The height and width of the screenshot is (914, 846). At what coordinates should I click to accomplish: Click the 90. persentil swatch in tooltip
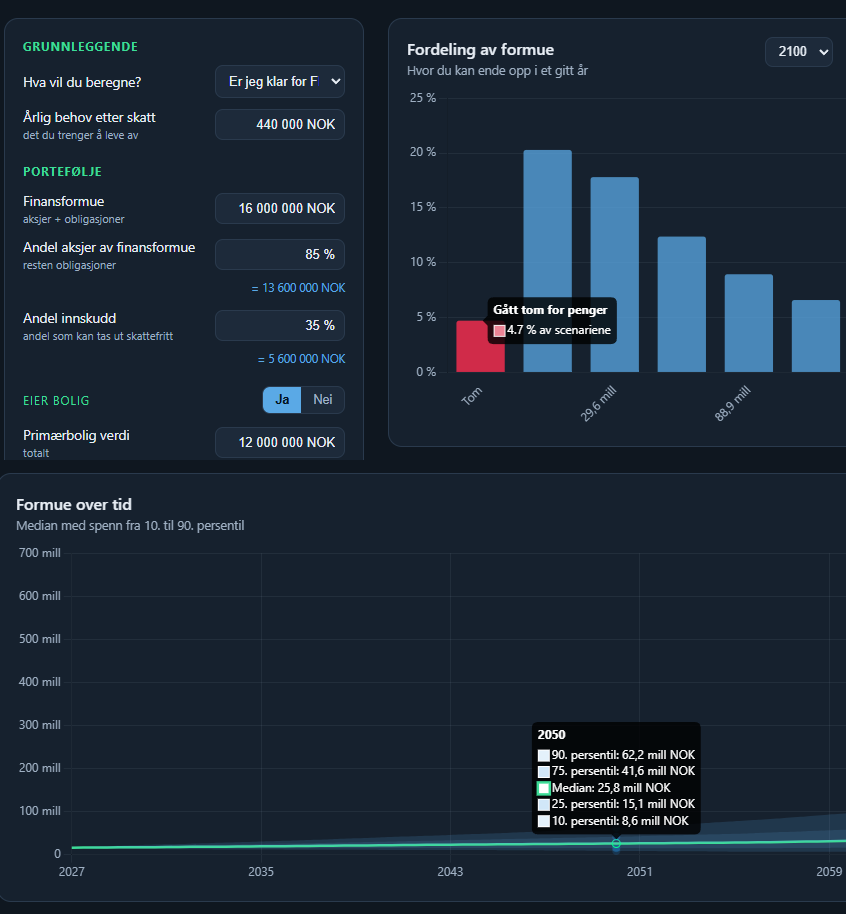click(x=543, y=755)
